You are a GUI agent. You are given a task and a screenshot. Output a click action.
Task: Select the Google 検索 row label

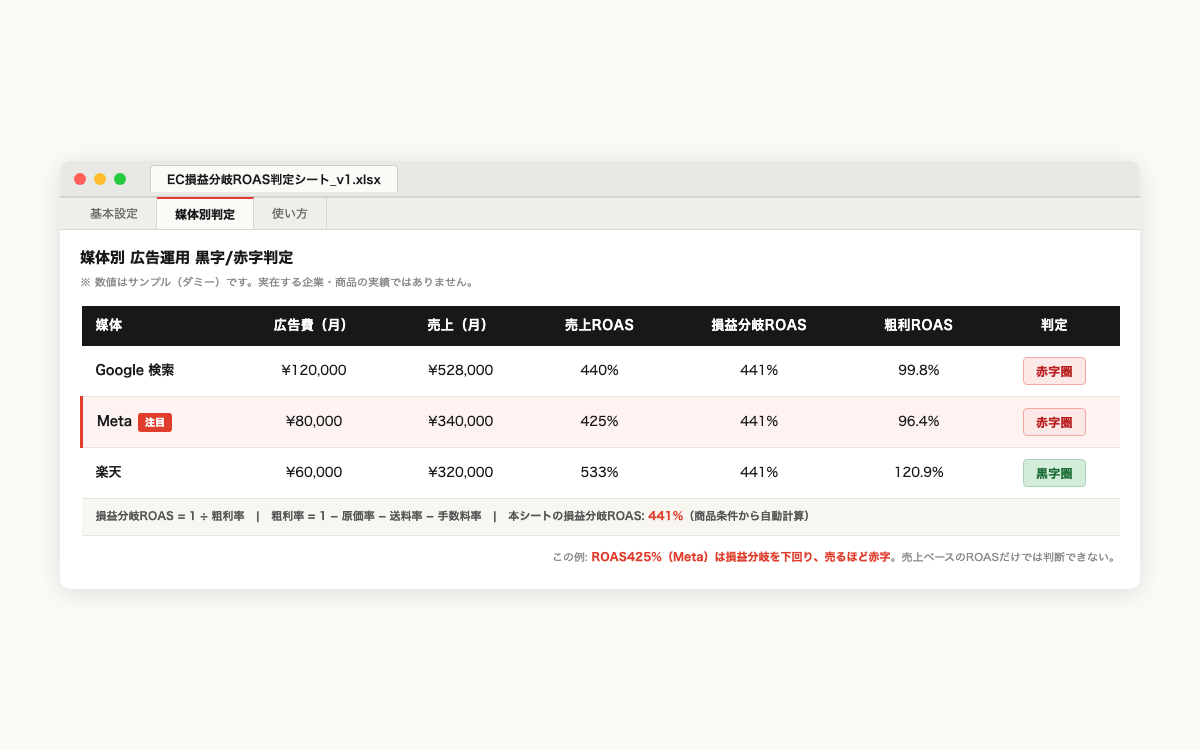(x=135, y=370)
